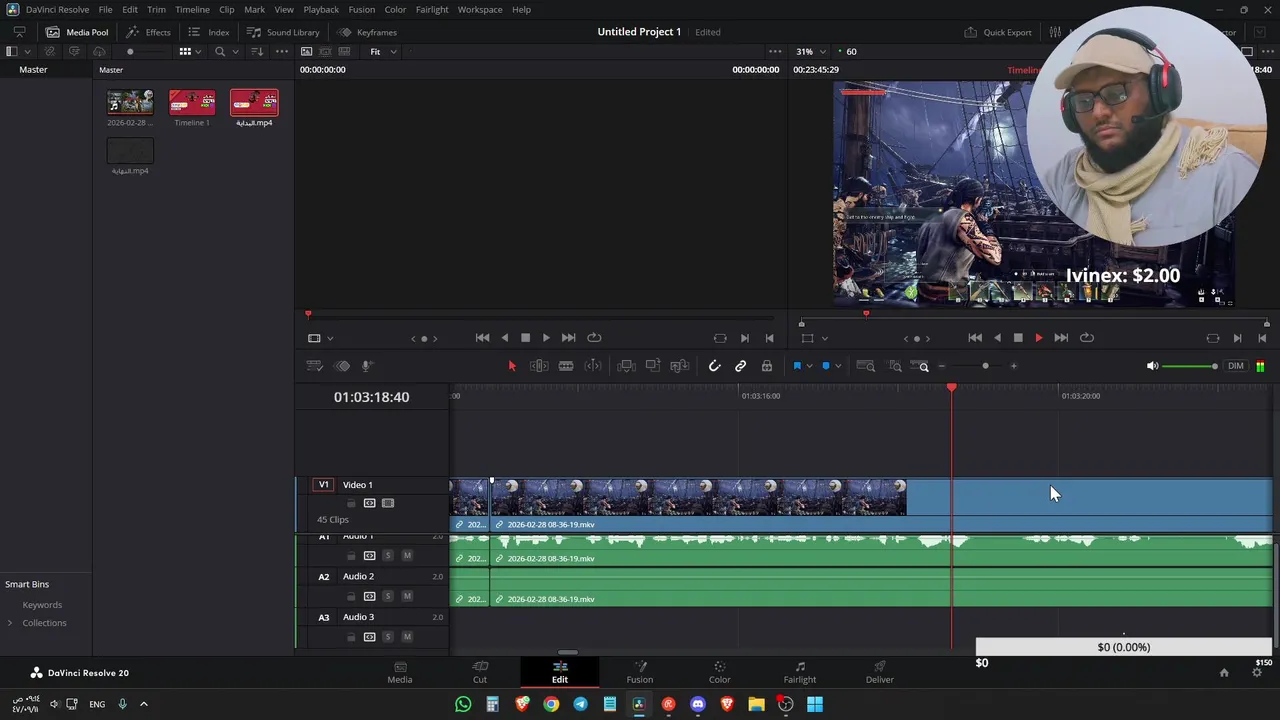Add a blue flag to clip
1280x720 pixels.
pos(797,366)
